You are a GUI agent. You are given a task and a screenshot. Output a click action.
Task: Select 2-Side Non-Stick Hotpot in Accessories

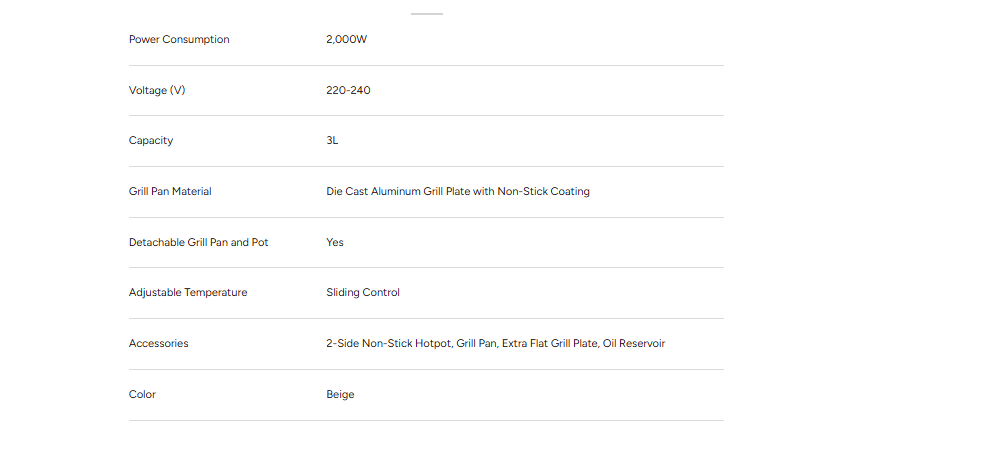click(x=389, y=343)
